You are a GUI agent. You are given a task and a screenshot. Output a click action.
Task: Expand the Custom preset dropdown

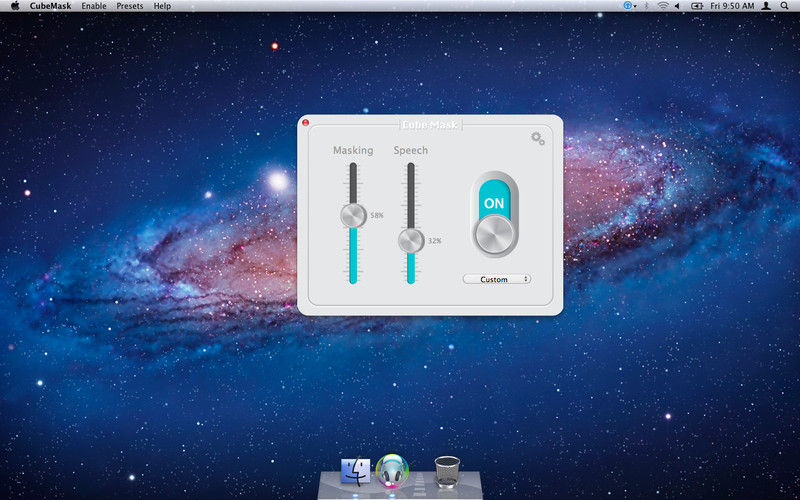(x=497, y=279)
